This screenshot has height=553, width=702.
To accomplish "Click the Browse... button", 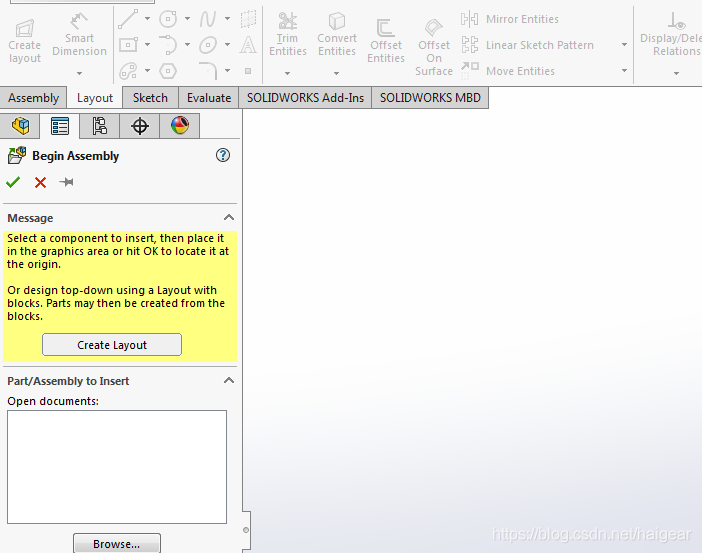I will point(116,544).
